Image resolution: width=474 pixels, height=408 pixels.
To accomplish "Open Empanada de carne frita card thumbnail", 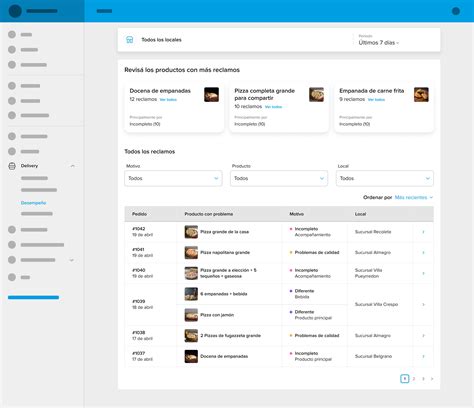I will 421,95.
